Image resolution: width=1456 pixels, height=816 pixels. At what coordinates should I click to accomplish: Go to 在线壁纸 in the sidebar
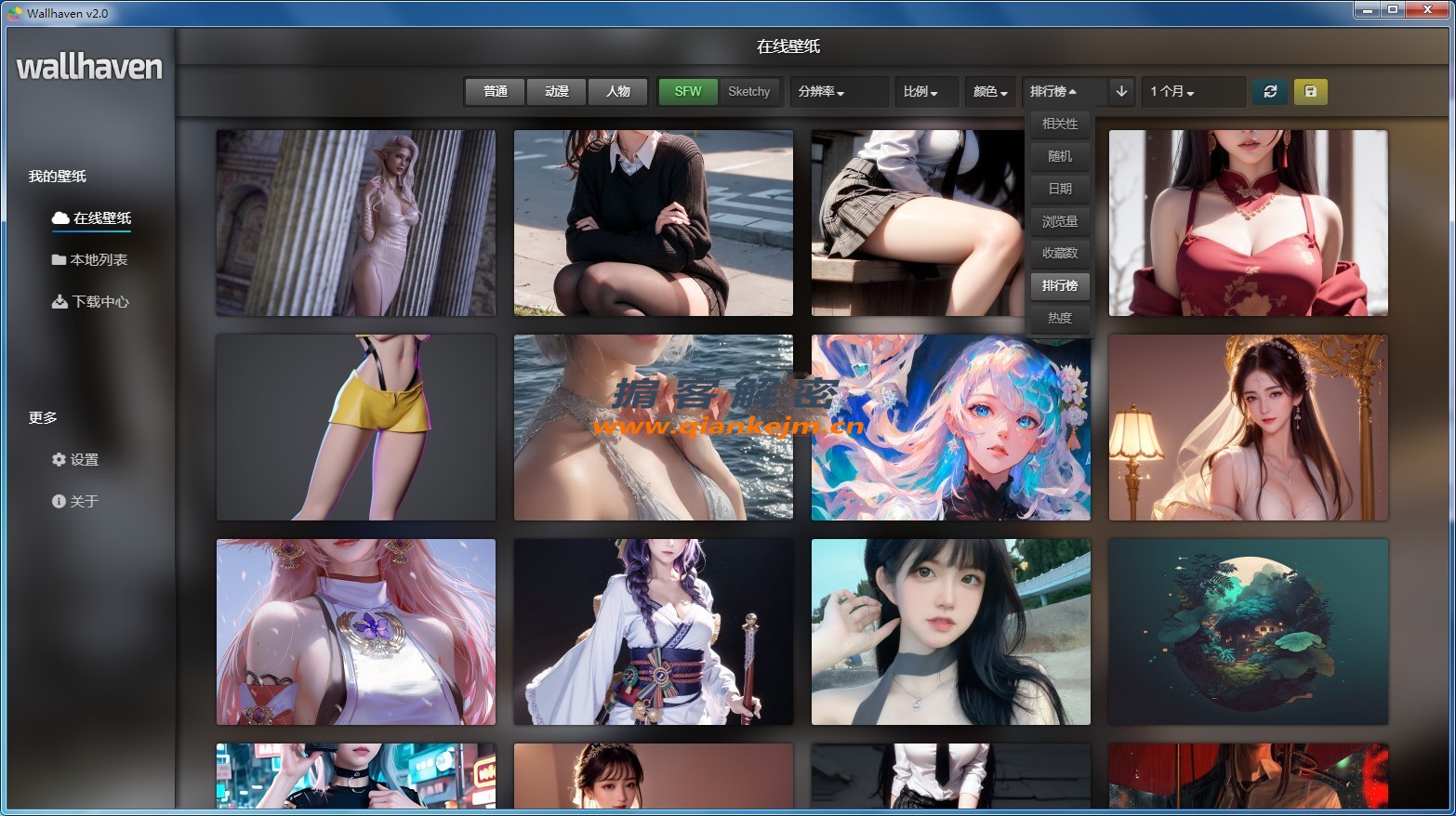coord(91,218)
